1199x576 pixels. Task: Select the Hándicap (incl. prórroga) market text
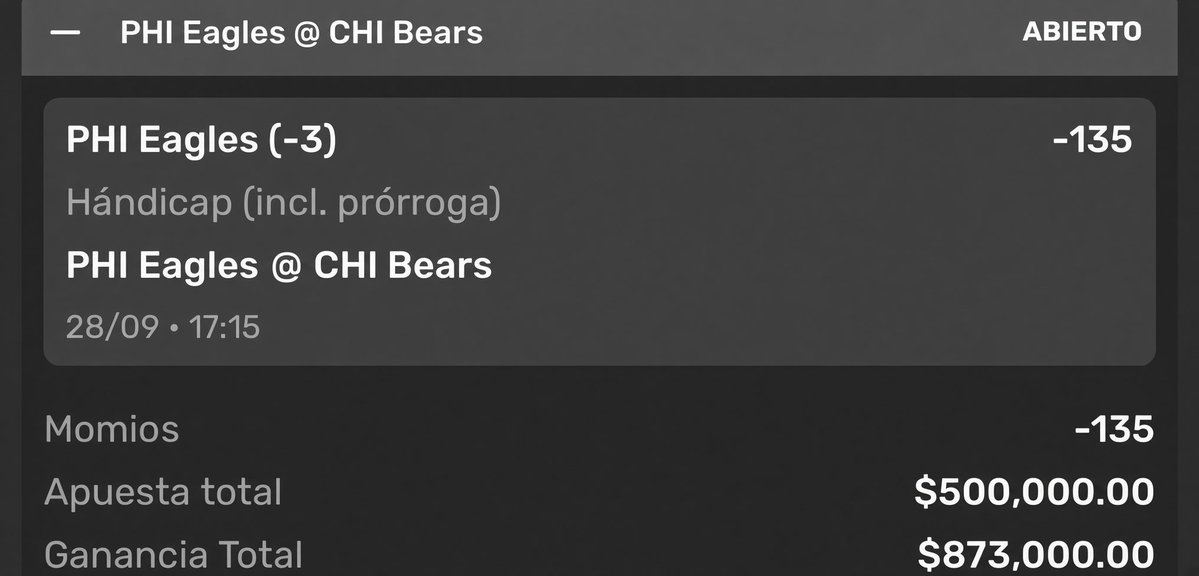pyautogui.click(x=284, y=203)
